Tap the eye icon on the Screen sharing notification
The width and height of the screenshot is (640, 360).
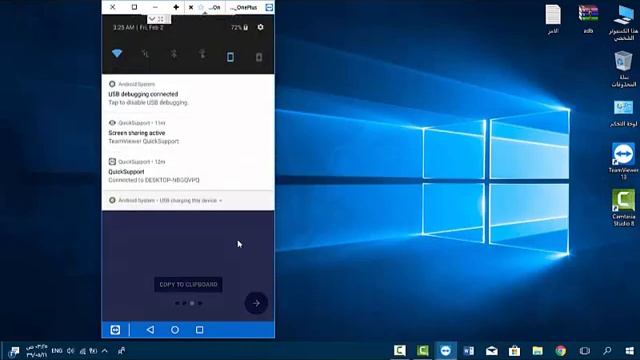click(112, 122)
